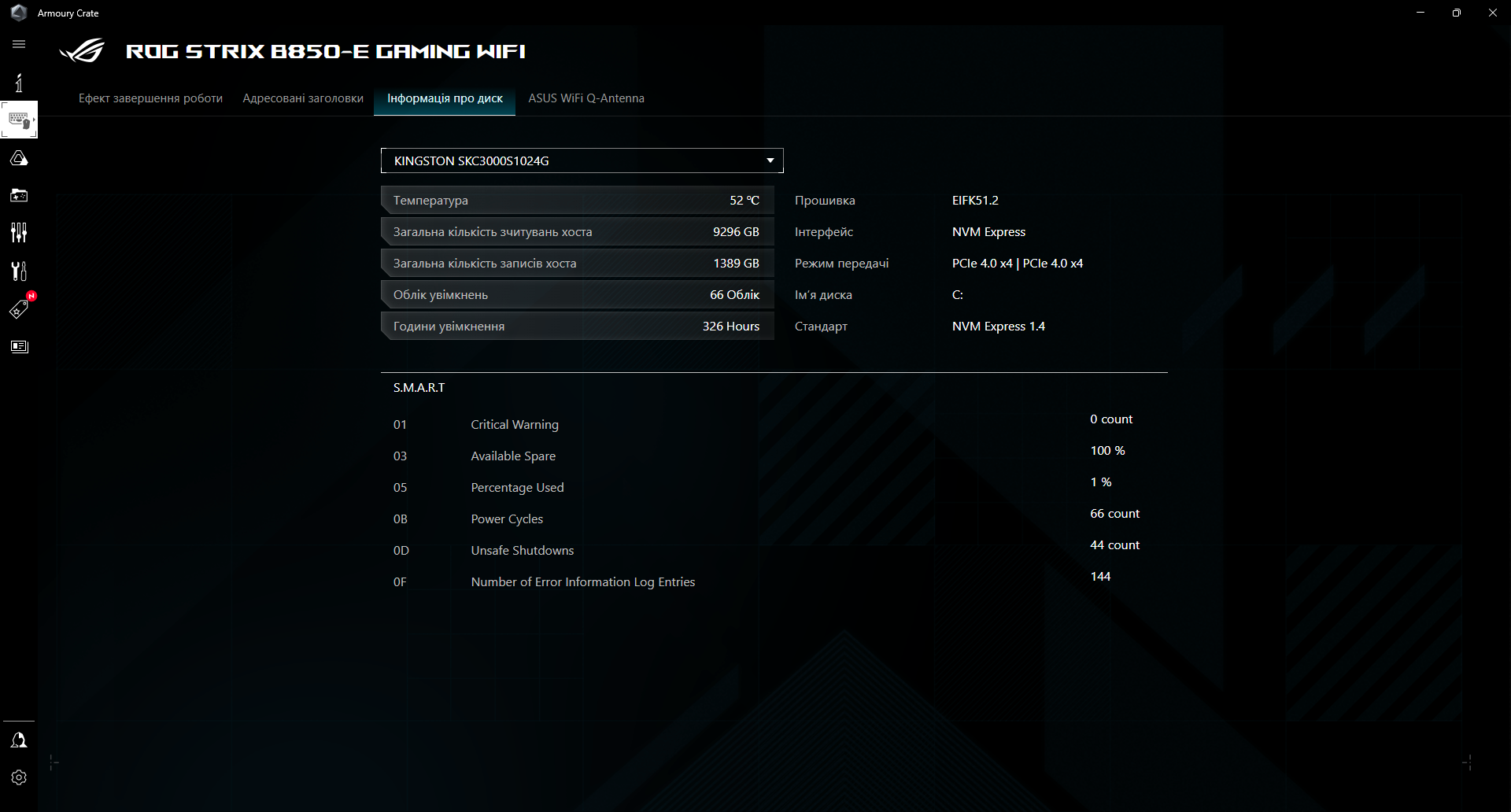1511x812 pixels.
Task: Open the User Center profile icon
Action: point(19,740)
